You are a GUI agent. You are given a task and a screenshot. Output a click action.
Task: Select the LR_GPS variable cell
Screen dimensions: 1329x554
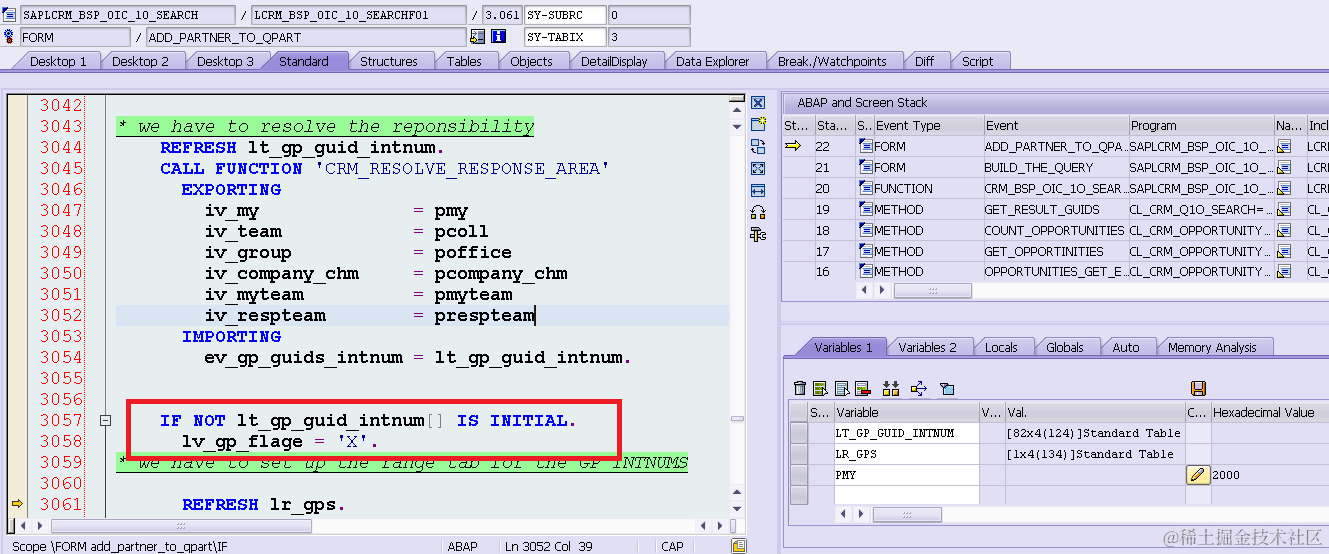(905, 454)
